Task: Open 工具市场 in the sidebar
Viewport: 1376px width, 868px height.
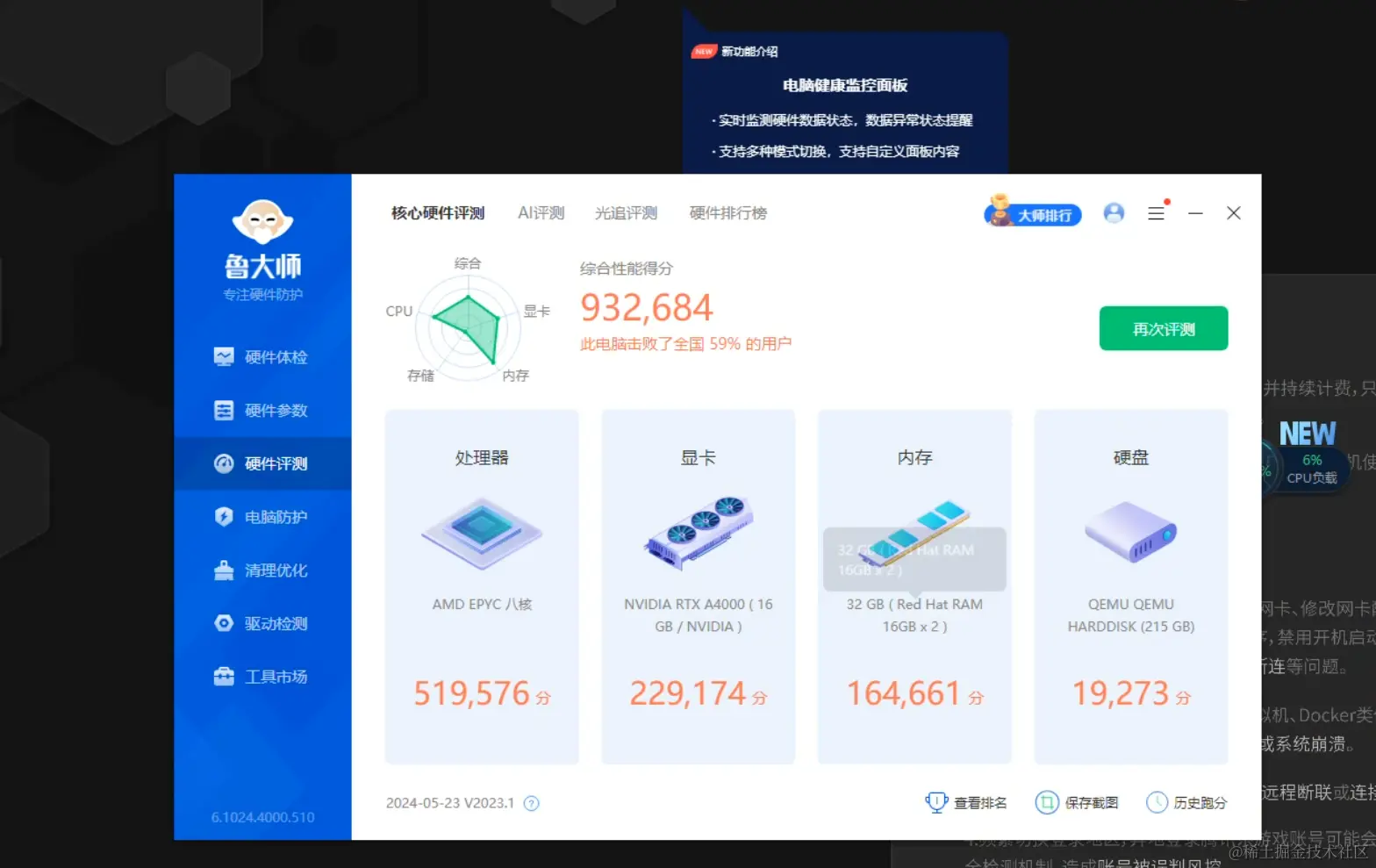Action: pyautogui.click(x=262, y=677)
